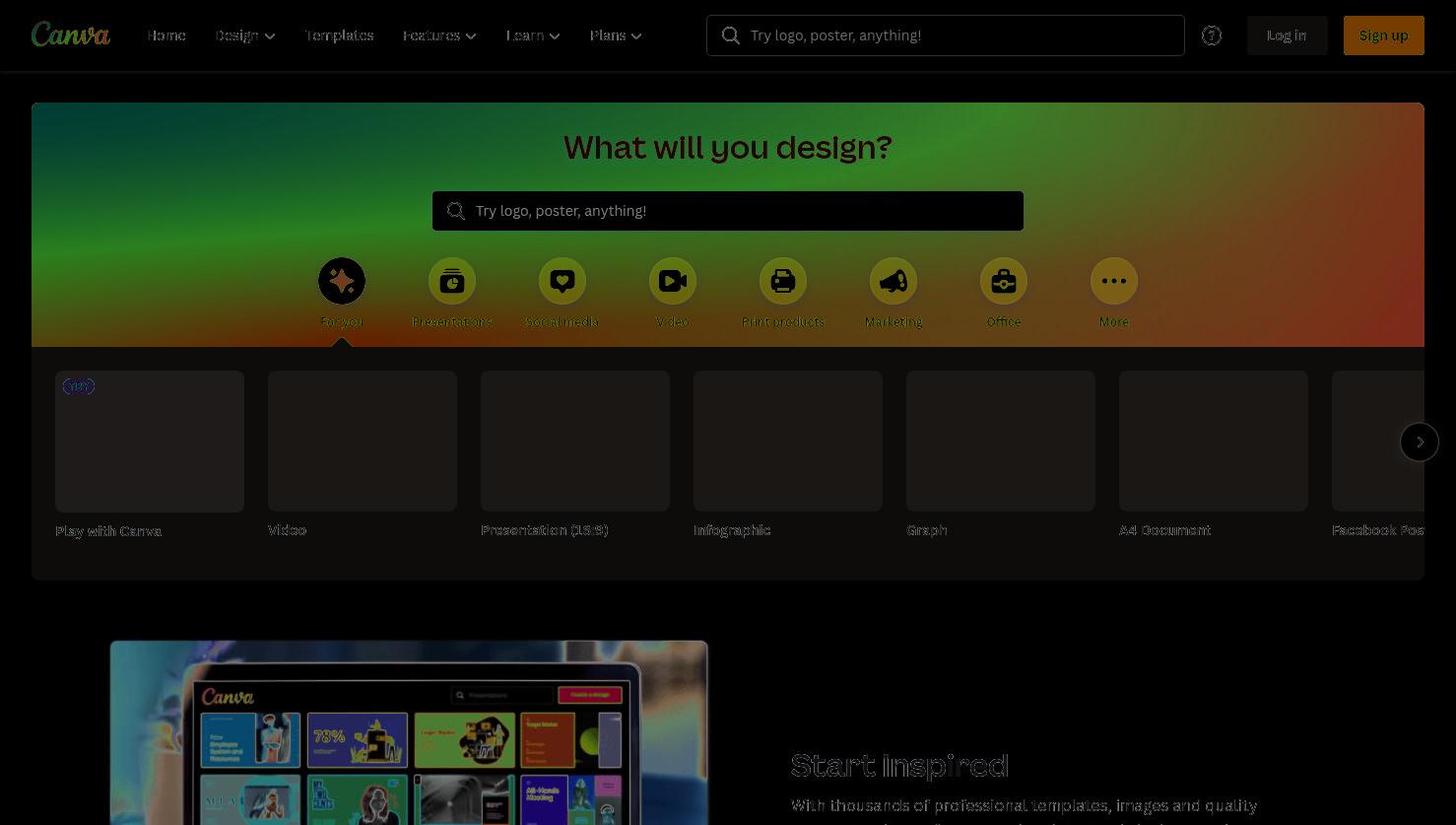Click the Canva logo in header

point(71,34)
